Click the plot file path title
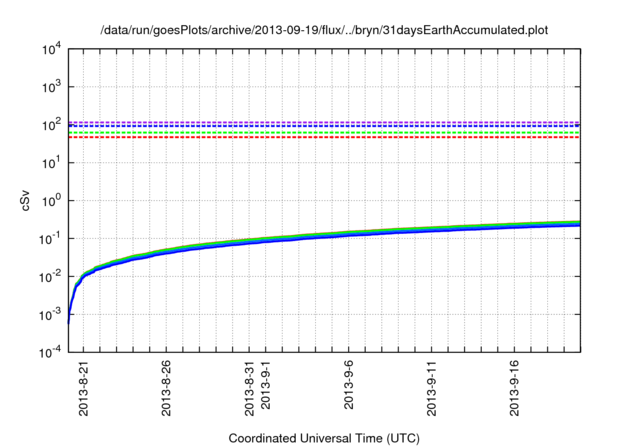Viewport: 640px width, 448px height. point(324,30)
